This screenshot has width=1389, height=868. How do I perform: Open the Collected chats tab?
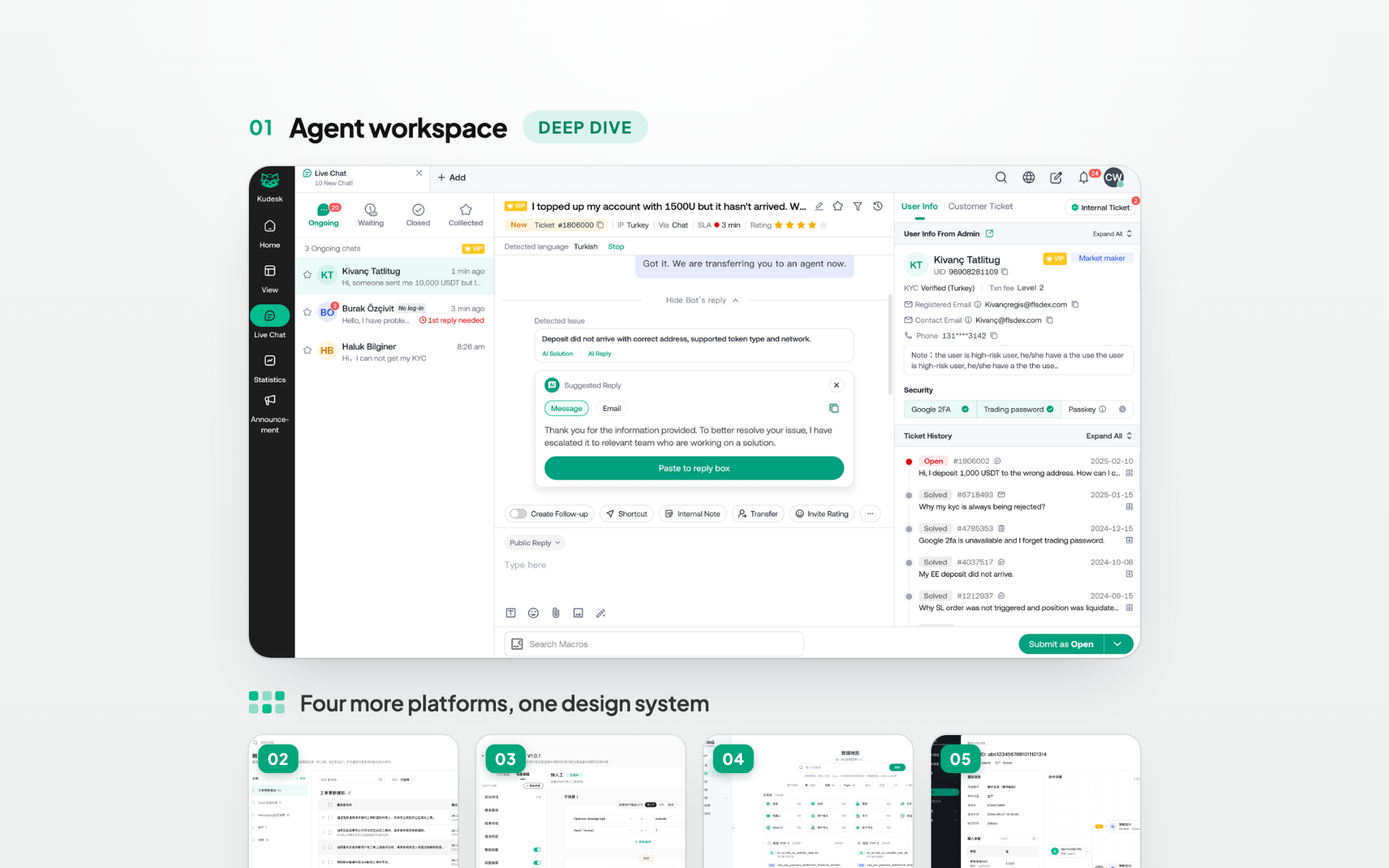click(x=465, y=214)
